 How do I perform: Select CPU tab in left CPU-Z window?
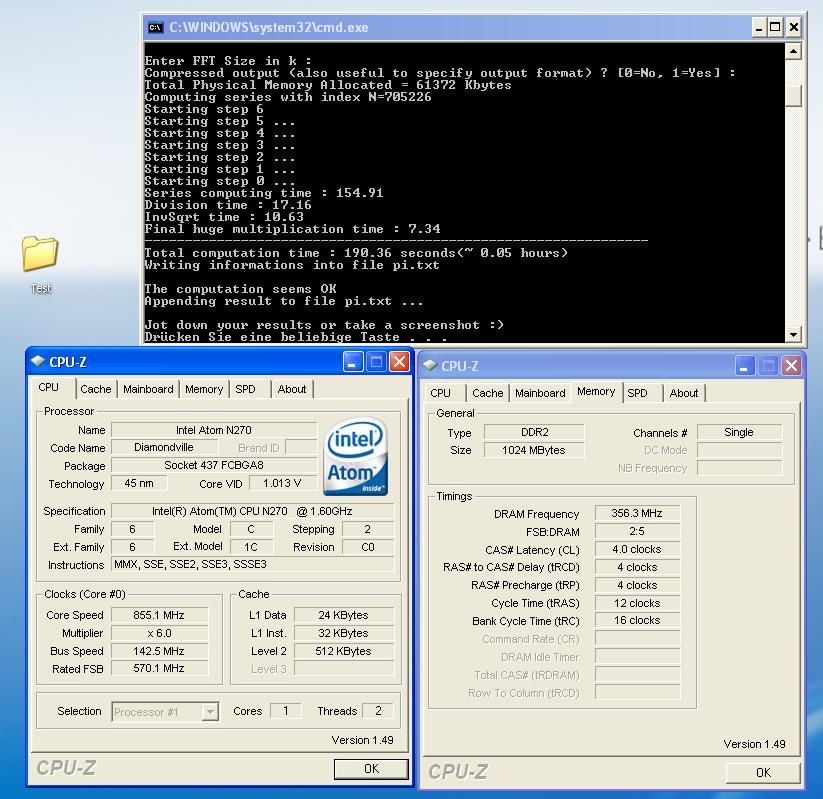(x=49, y=387)
